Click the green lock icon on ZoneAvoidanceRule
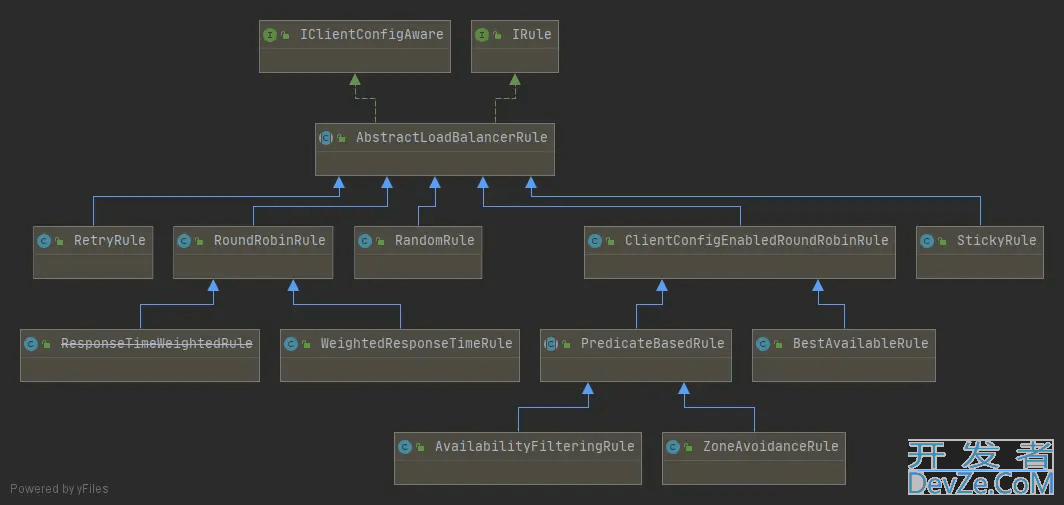This screenshot has width=1064, height=505. click(689, 447)
